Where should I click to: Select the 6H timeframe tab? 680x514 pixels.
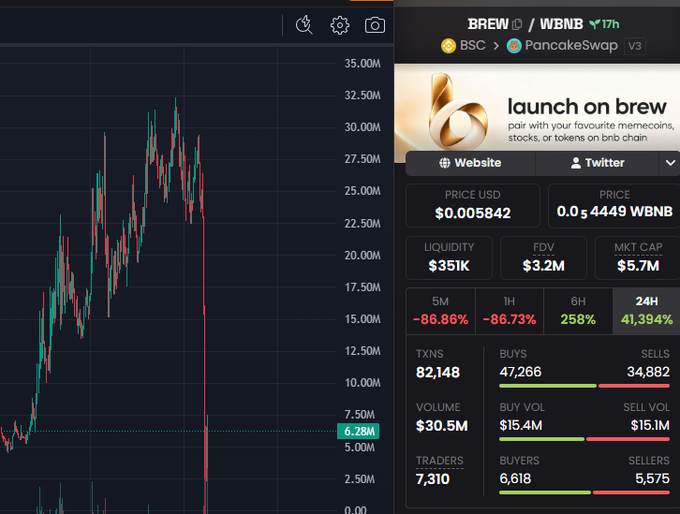pos(578,311)
